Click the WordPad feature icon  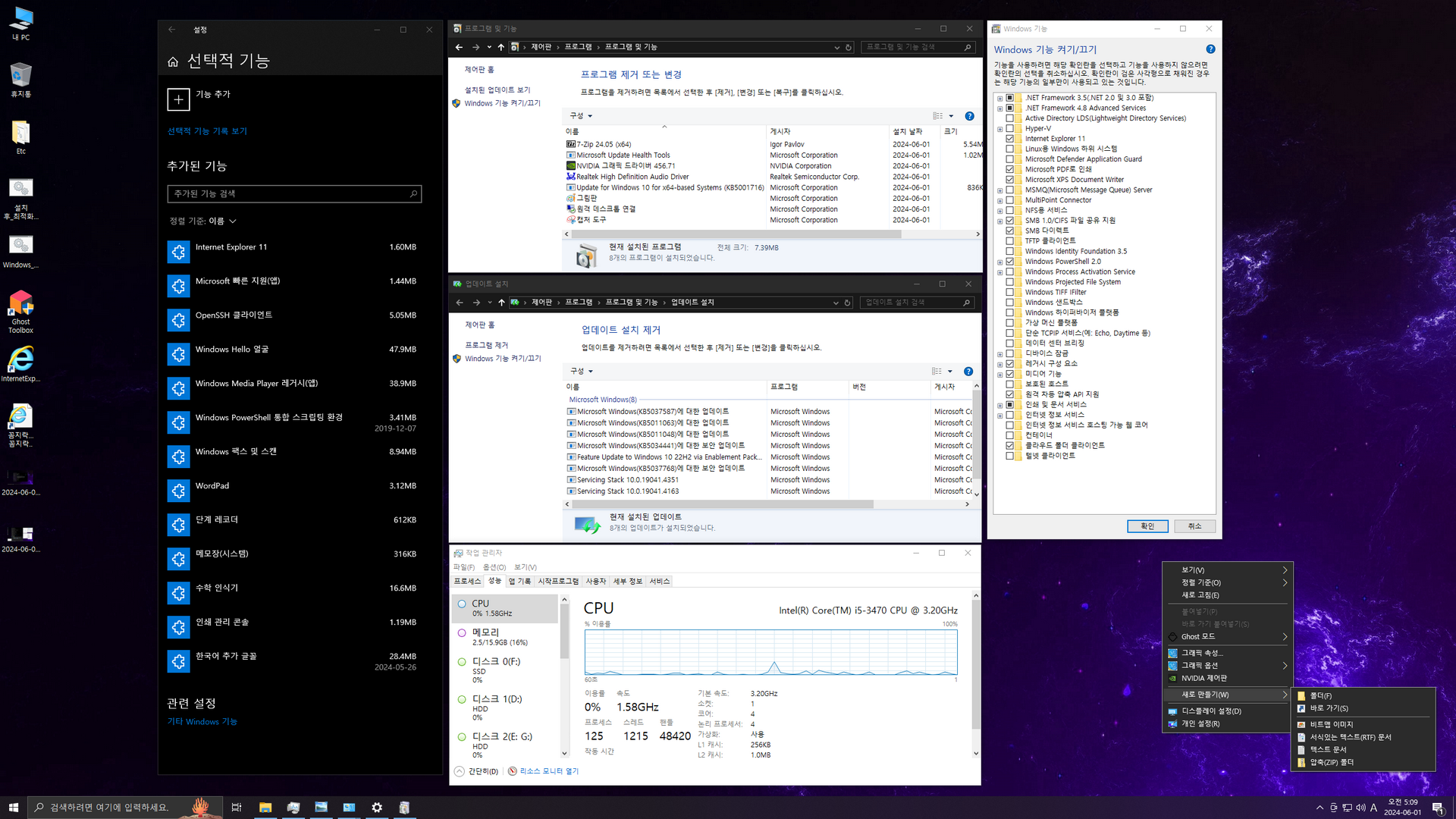pyautogui.click(x=178, y=491)
